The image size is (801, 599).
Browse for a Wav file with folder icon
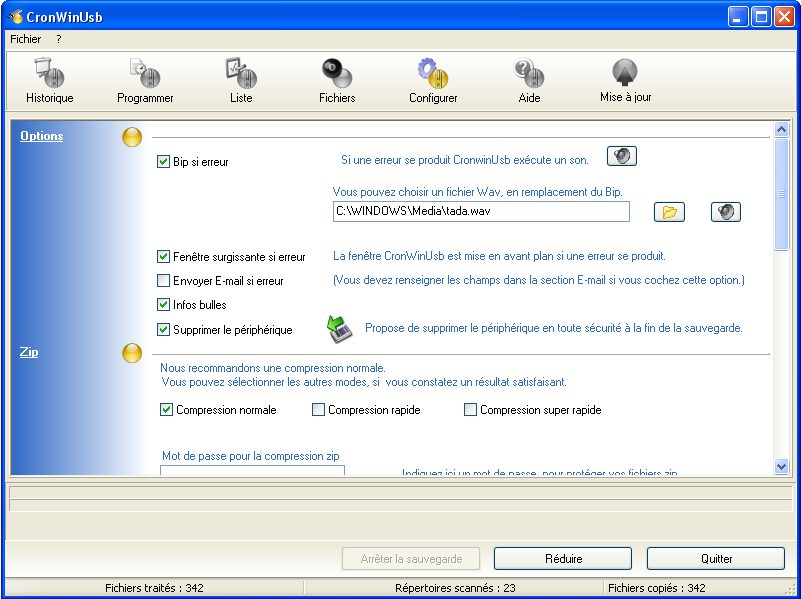click(x=669, y=212)
